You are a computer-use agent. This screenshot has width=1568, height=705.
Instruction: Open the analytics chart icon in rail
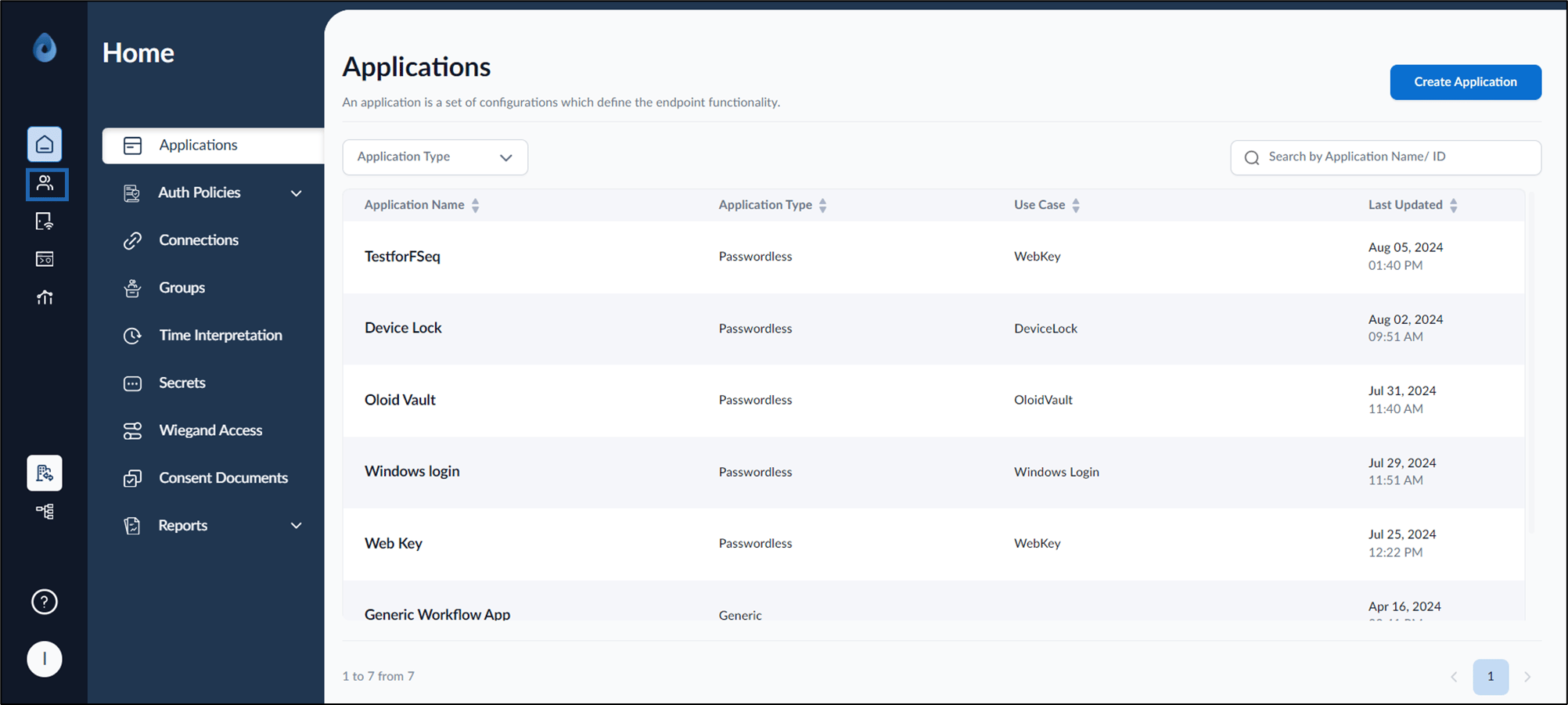point(45,297)
